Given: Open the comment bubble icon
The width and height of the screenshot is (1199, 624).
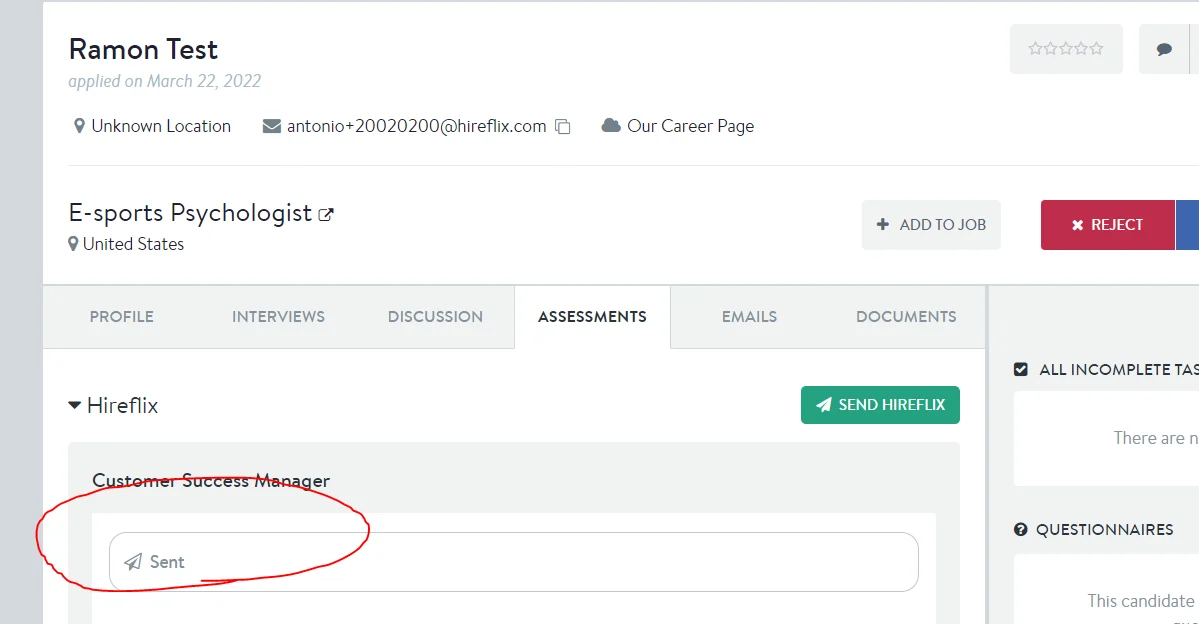Looking at the screenshot, I should (1164, 49).
